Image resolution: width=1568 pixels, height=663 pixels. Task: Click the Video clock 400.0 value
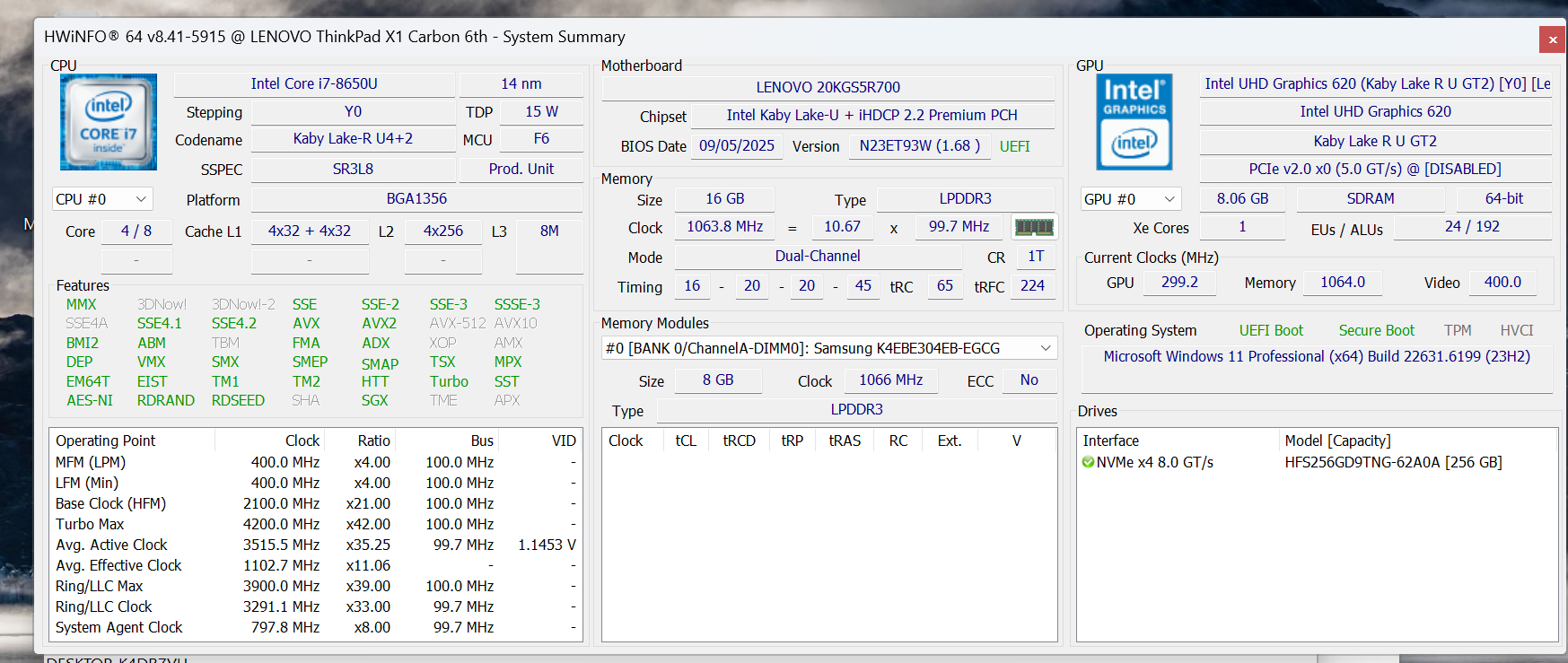click(x=1502, y=283)
